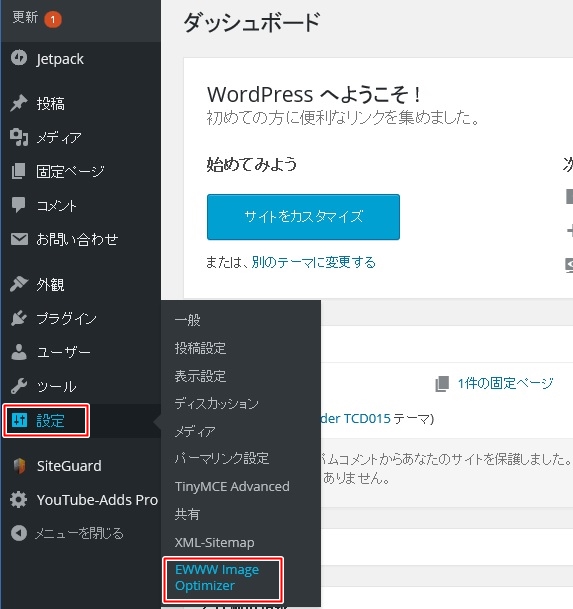
Task: Click the wrench icon beside ツール
Action: 19,386
